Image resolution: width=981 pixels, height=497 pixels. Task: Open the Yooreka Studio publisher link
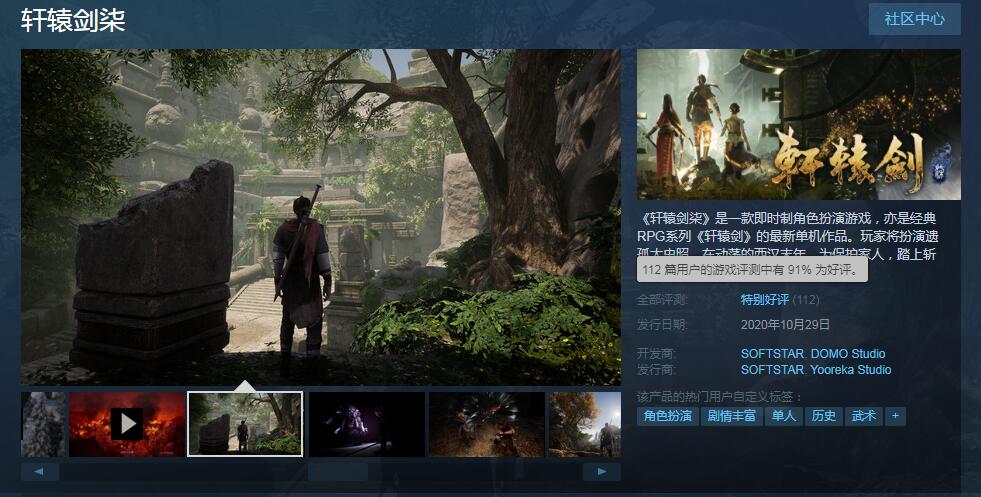(x=850, y=370)
